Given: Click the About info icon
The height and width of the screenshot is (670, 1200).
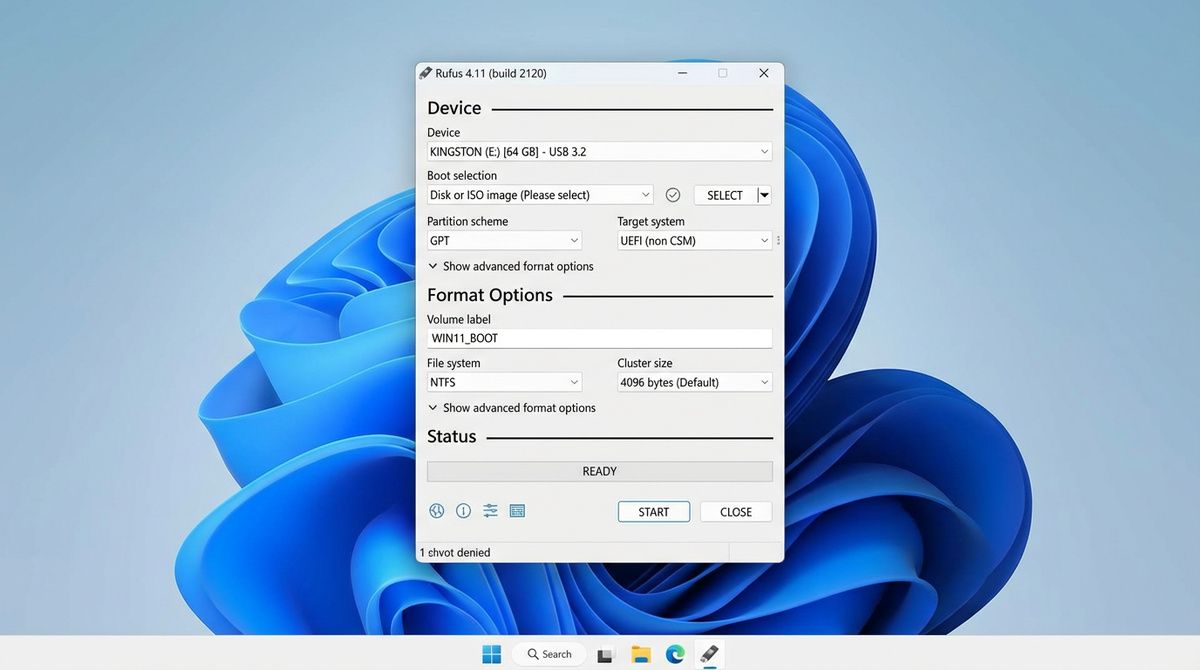Looking at the screenshot, I should tap(463, 511).
